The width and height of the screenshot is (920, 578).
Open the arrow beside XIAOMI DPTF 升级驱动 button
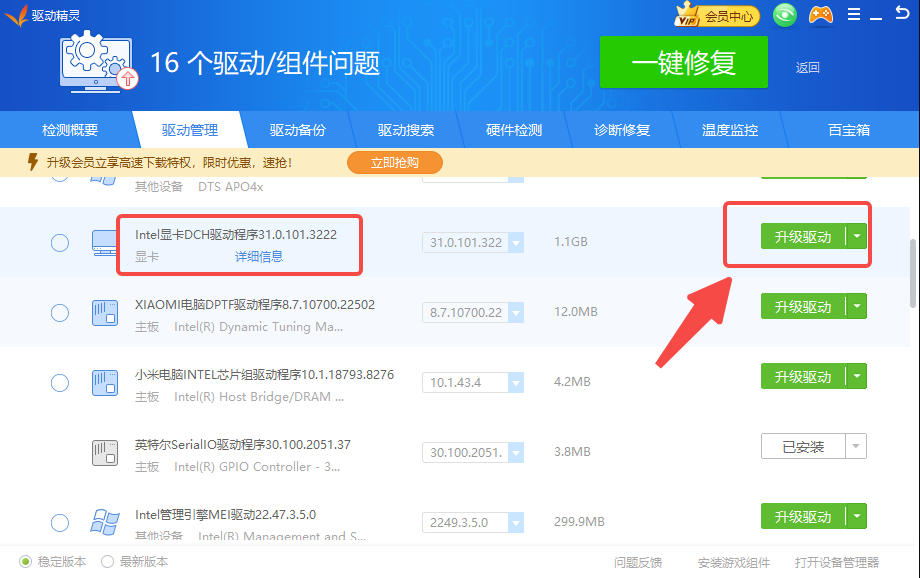(x=857, y=307)
